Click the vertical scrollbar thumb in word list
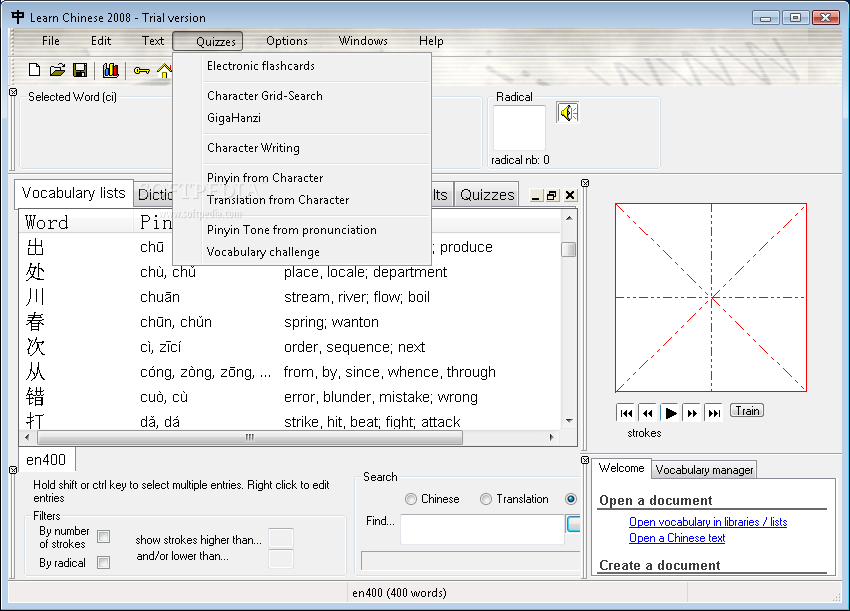The height and width of the screenshot is (611, 850). [569, 249]
